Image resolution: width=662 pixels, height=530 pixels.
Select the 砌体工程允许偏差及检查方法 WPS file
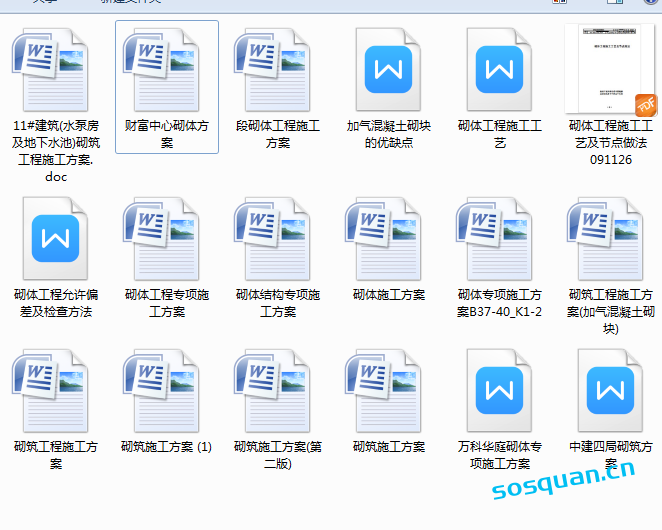56,239
